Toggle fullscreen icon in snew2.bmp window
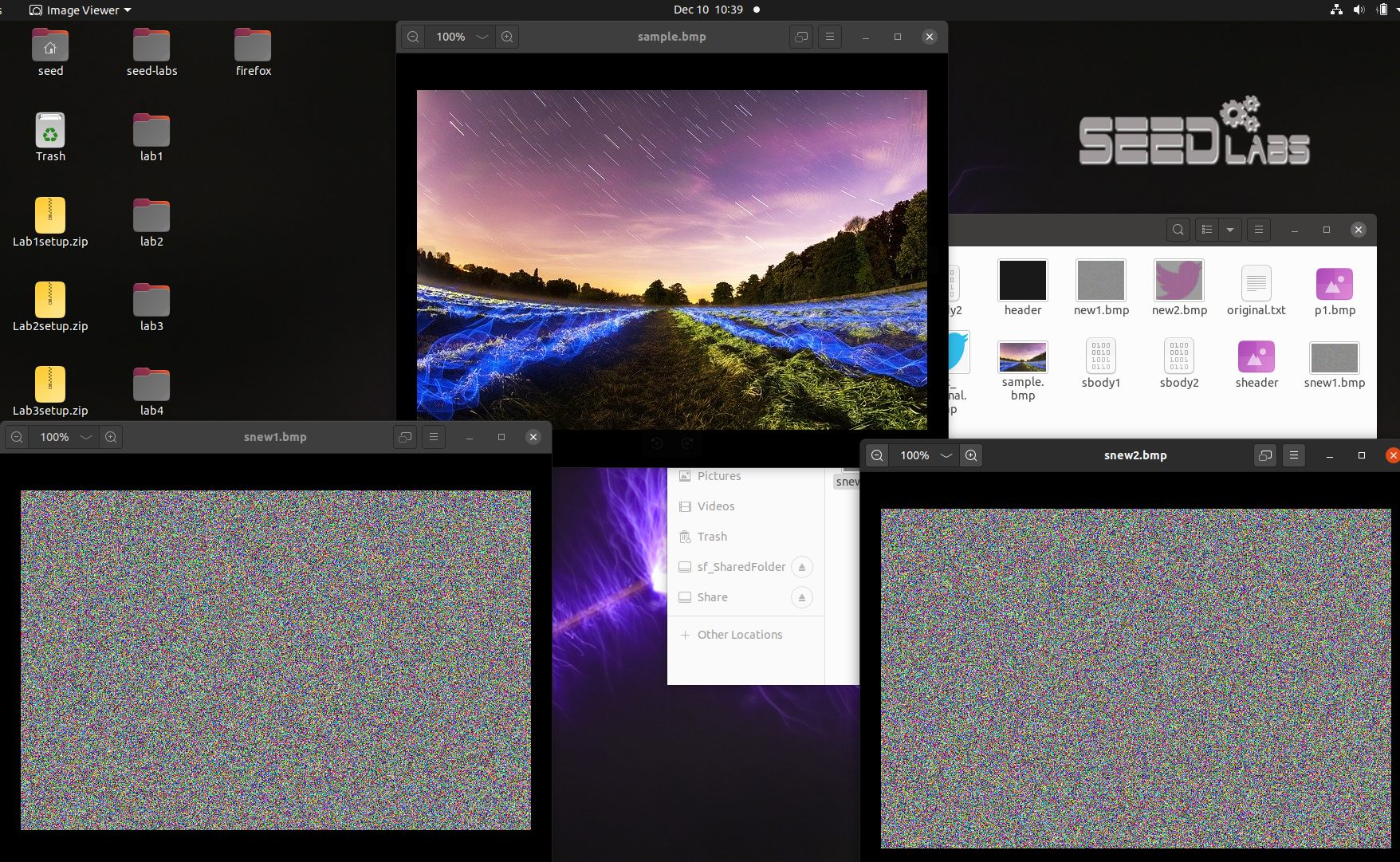This screenshot has height=862, width=1400. [1265, 455]
